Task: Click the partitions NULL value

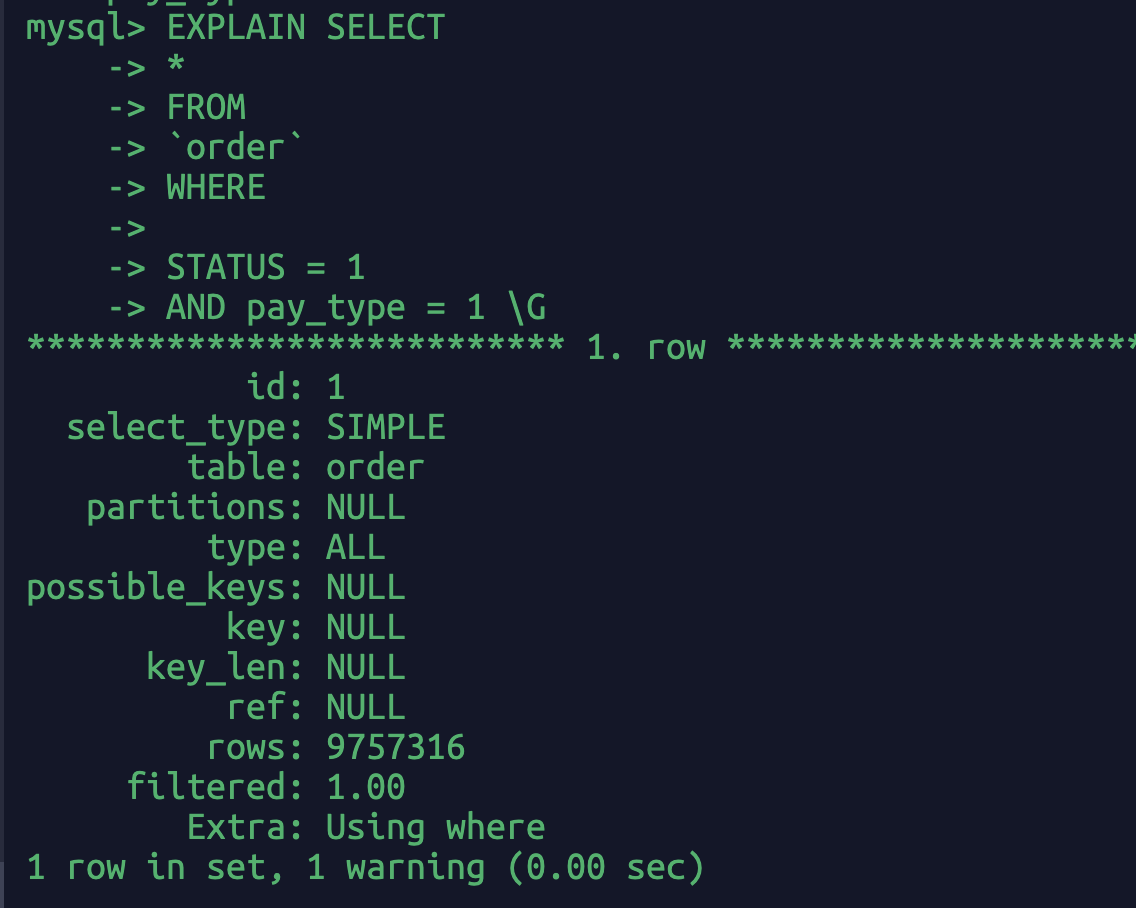Action: coord(366,507)
